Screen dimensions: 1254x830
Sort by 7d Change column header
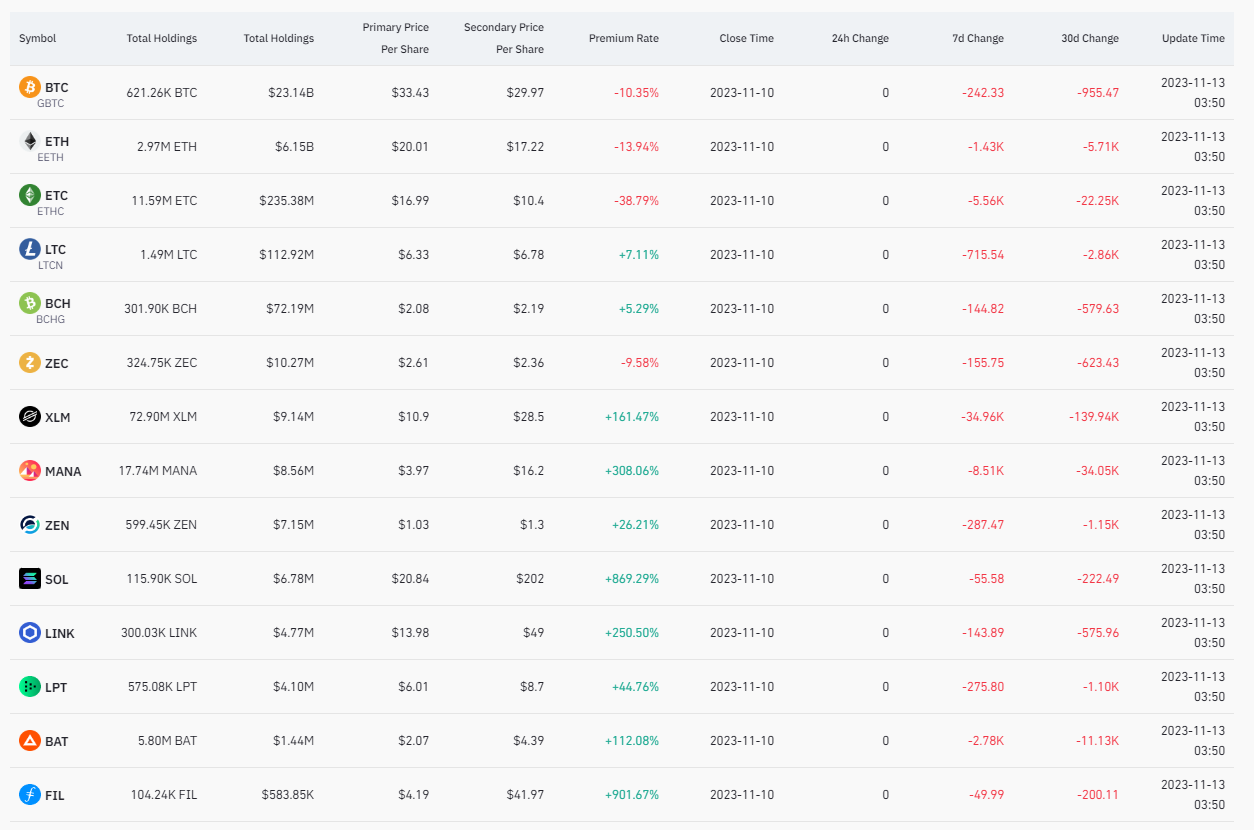(977, 39)
